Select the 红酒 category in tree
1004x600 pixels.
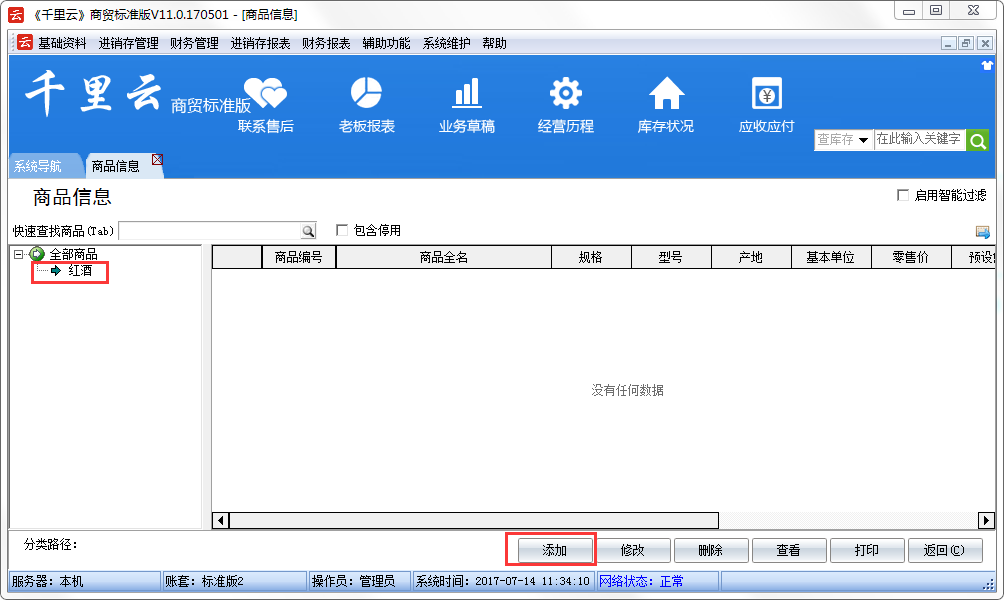tap(80, 270)
